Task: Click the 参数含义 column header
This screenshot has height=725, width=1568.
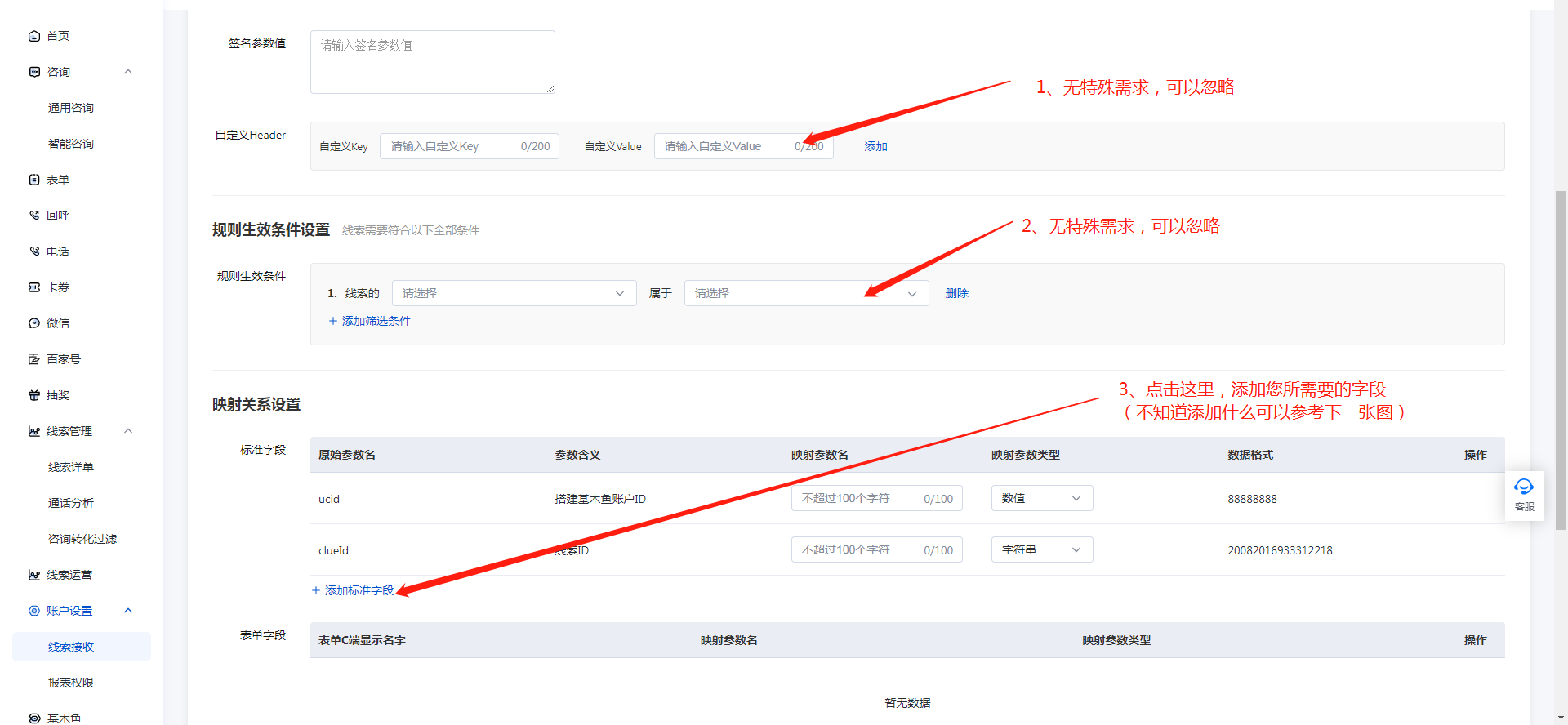Action: click(577, 455)
